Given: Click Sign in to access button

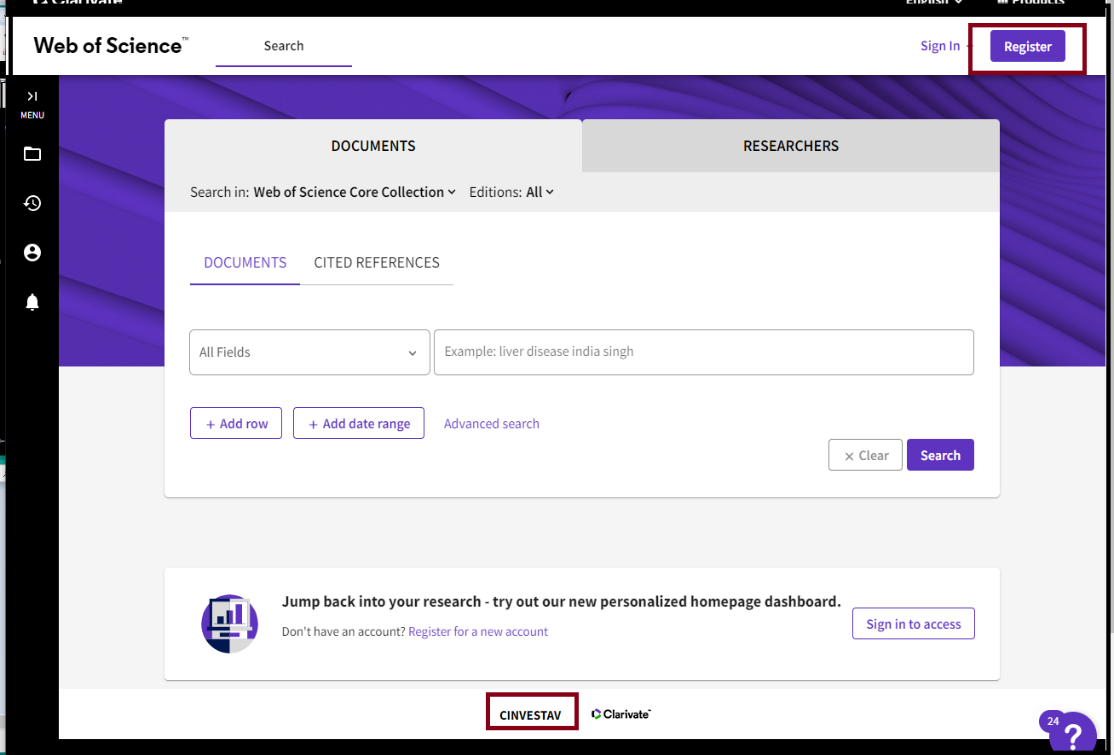Looking at the screenshot, I should [x=913, y=624].
